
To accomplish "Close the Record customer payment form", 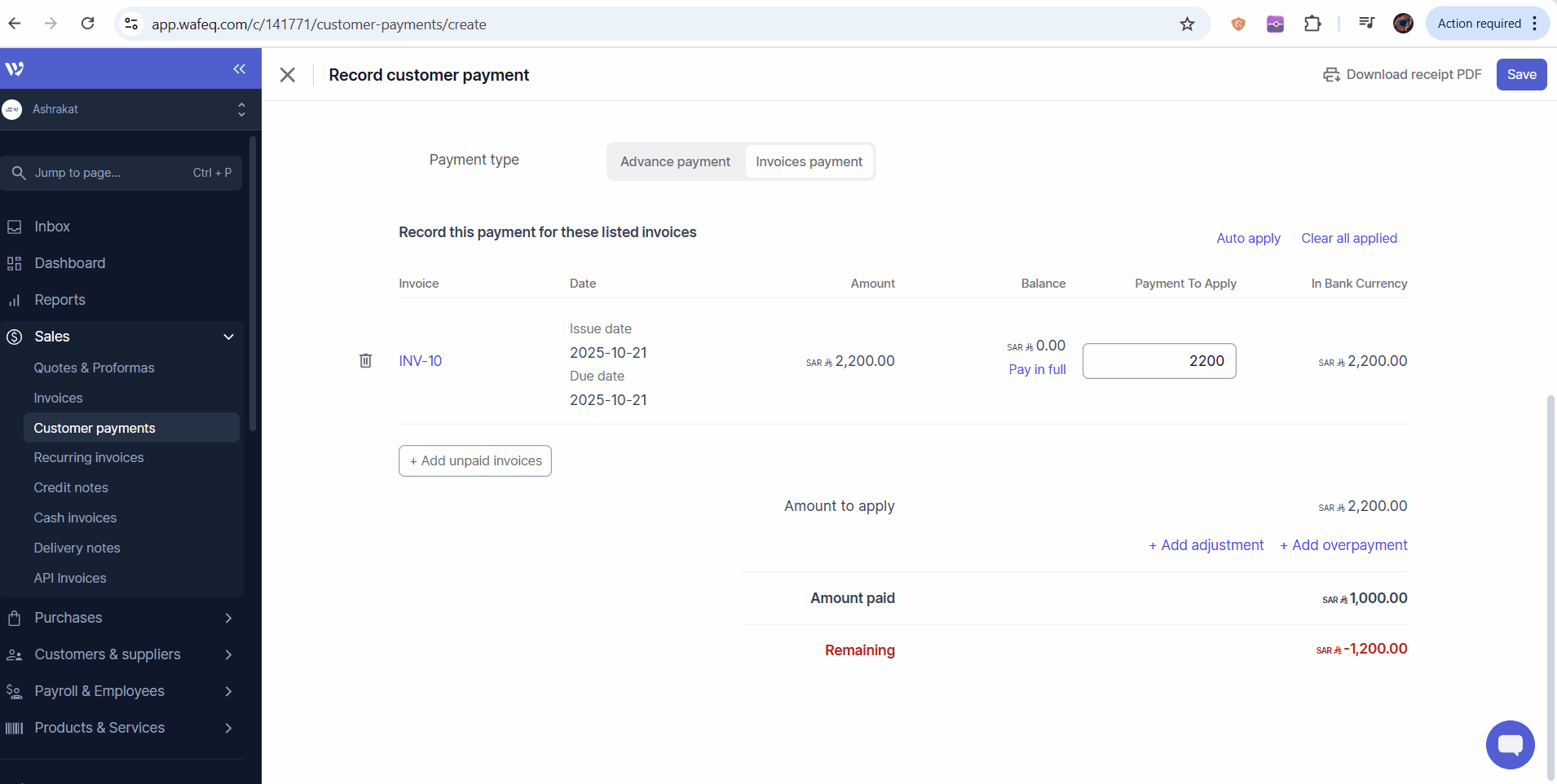I will 287,75.
